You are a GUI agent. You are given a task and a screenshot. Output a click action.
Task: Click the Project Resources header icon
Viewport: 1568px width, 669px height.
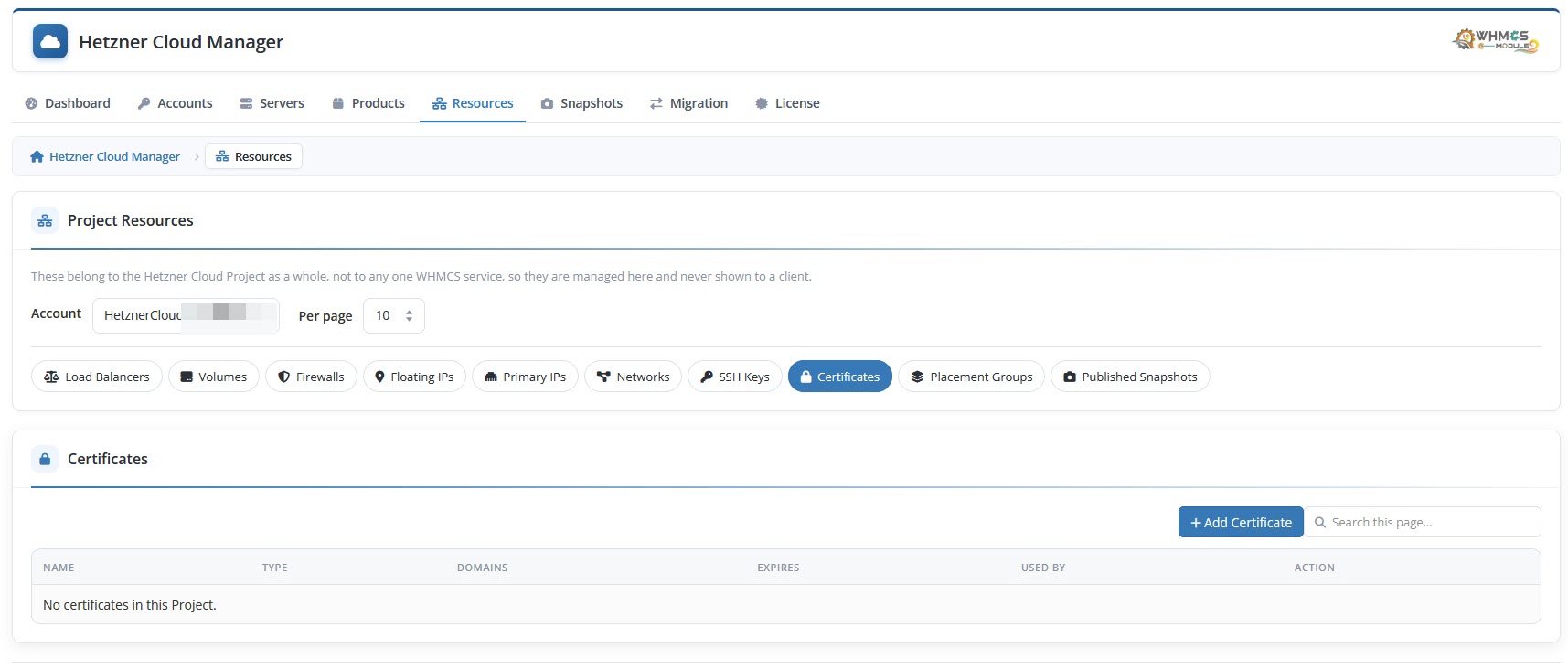45,220
